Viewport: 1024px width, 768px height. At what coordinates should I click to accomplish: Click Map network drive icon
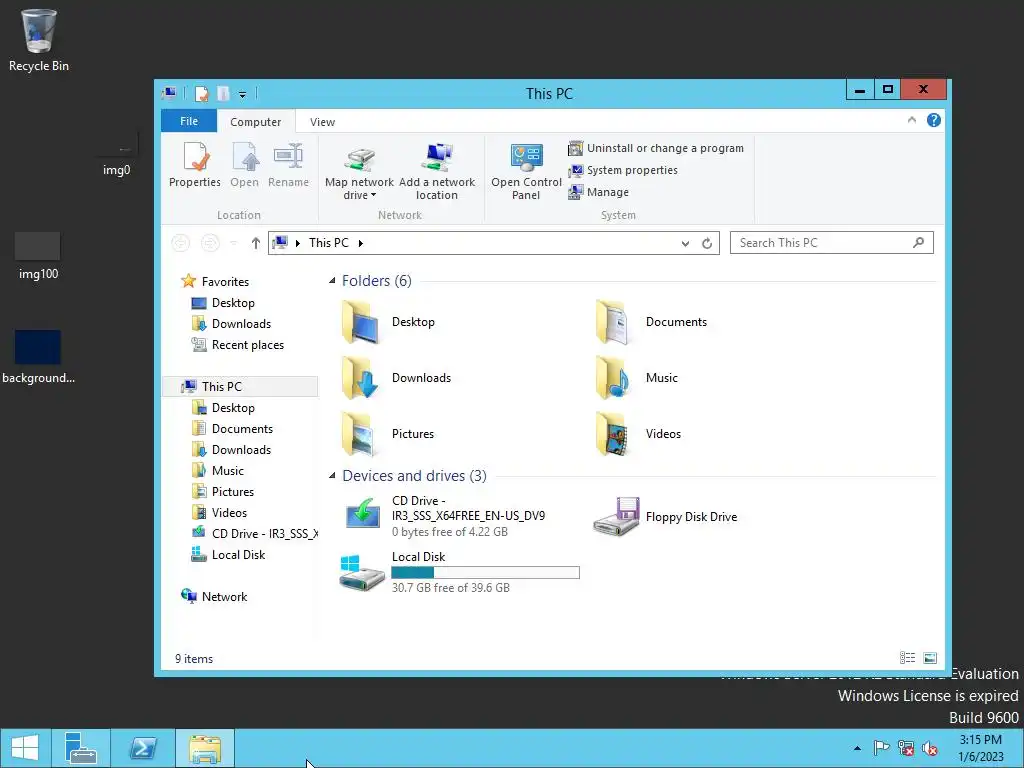point(359,158)
